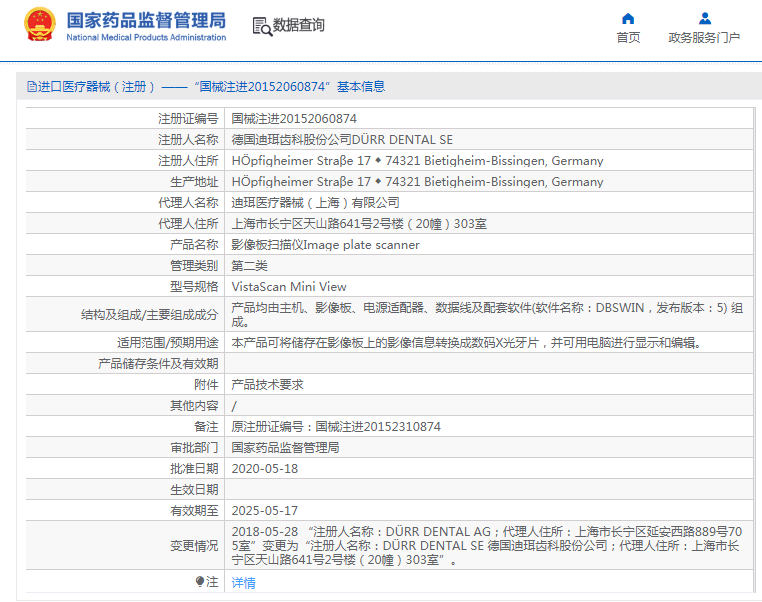Image resolution: width=762 pixels, height=602 pixels.
Task: Click the 注册证编号 row label
Action: tap(188, 119)
